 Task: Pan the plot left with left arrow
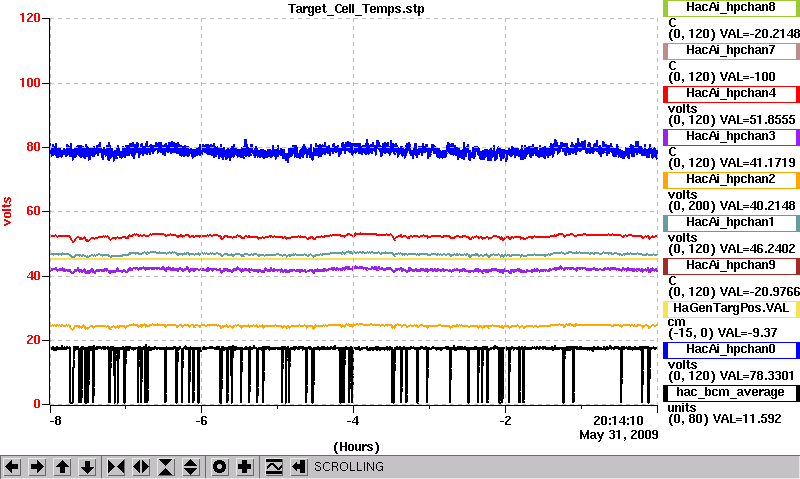coord(12,467)
